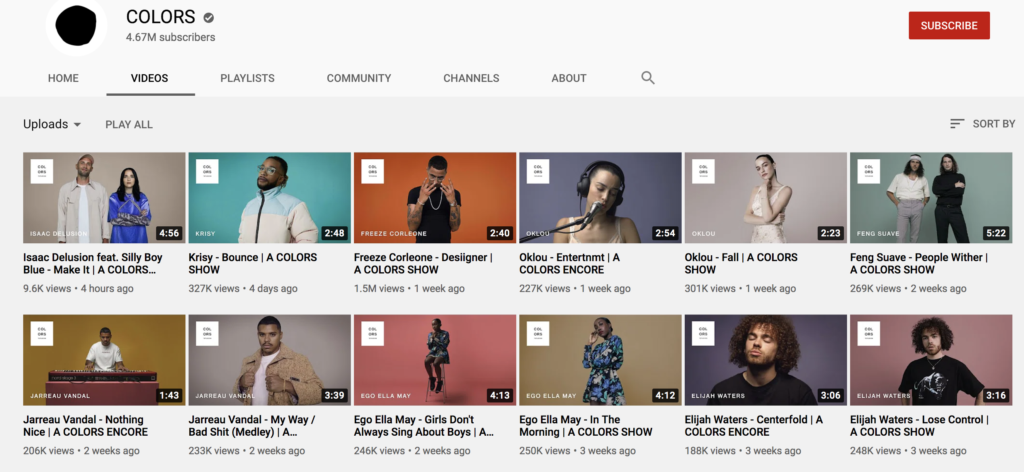Viewport: 1024px width, 472px height.
Task: Open the Krisy Bounce video thumbnail
Action: point(270,198)
